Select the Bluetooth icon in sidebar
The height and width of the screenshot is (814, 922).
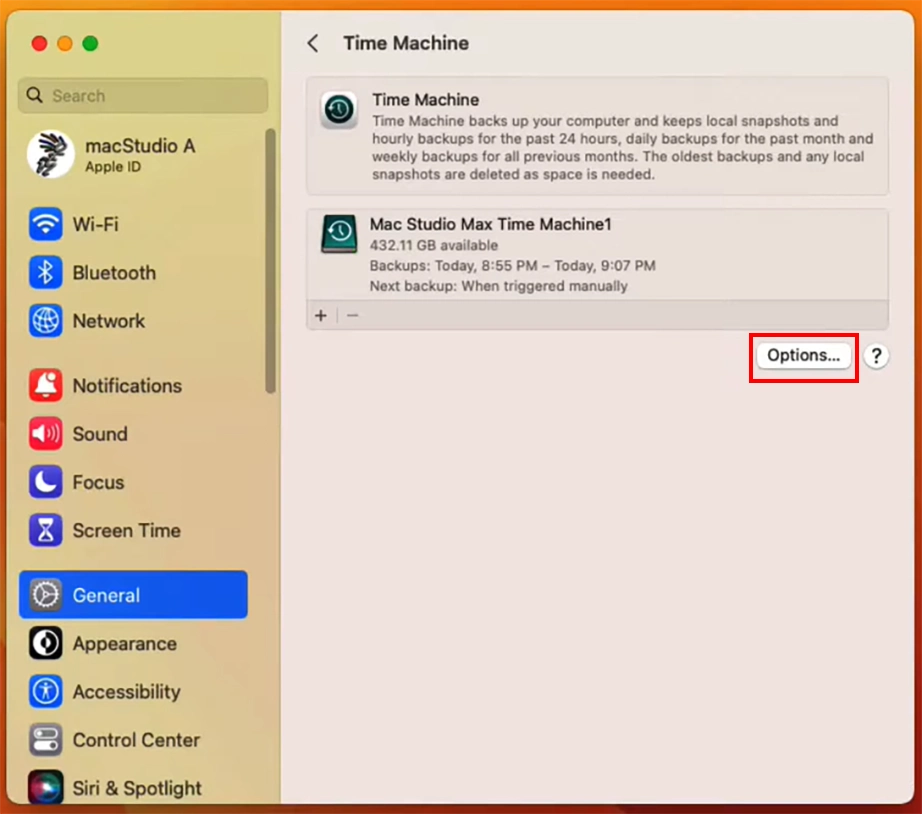pos(45,272)
